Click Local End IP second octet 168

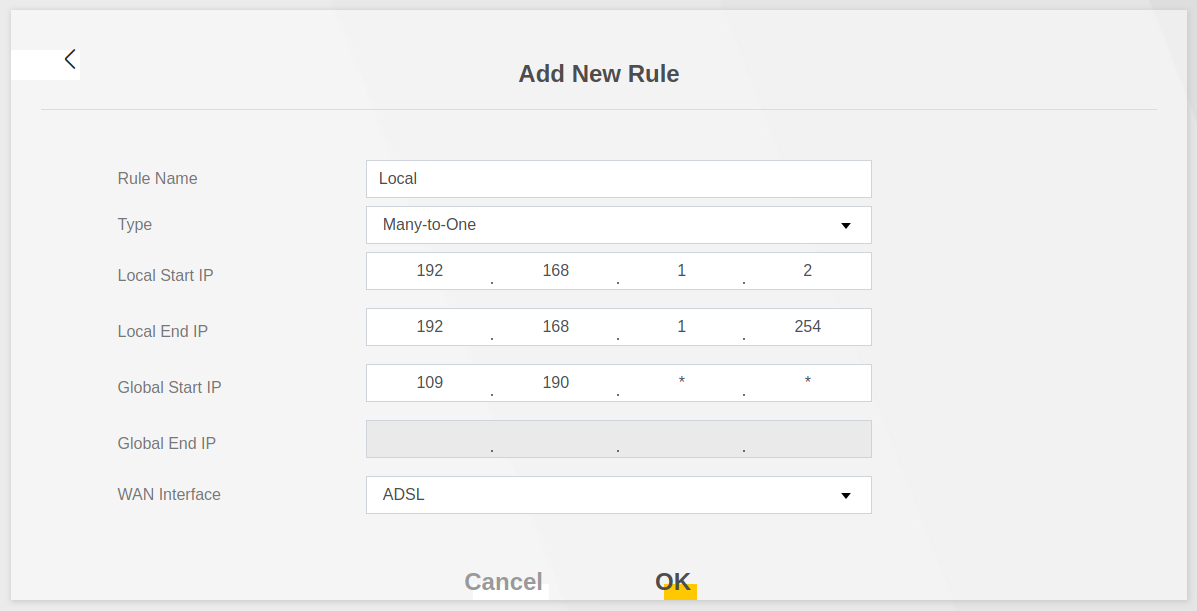tap(556, 327)
